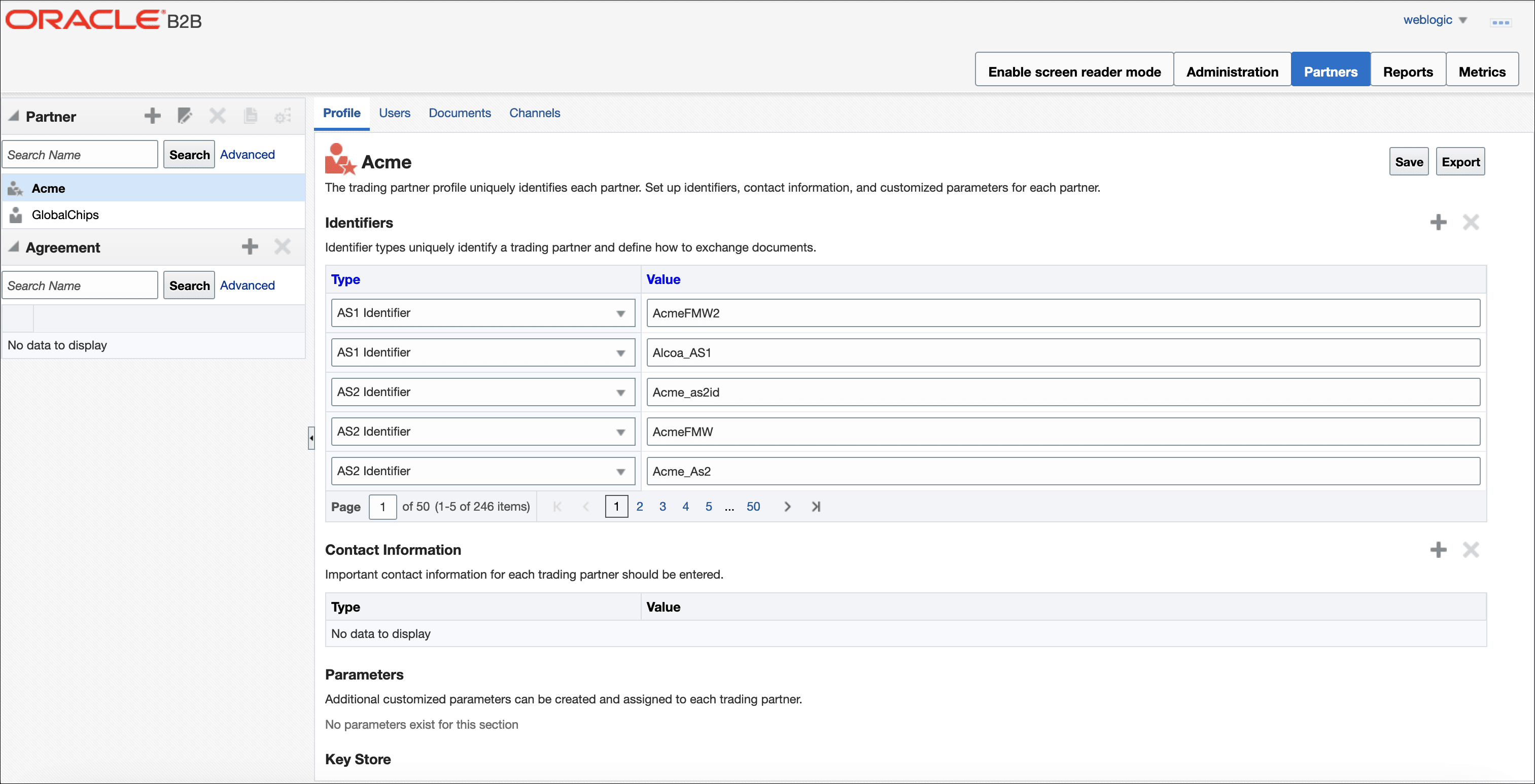Image resolution: width=1535 pixels, height=784 pixels.
Task: Add a new trading partner
Action: tap(153, 116)
